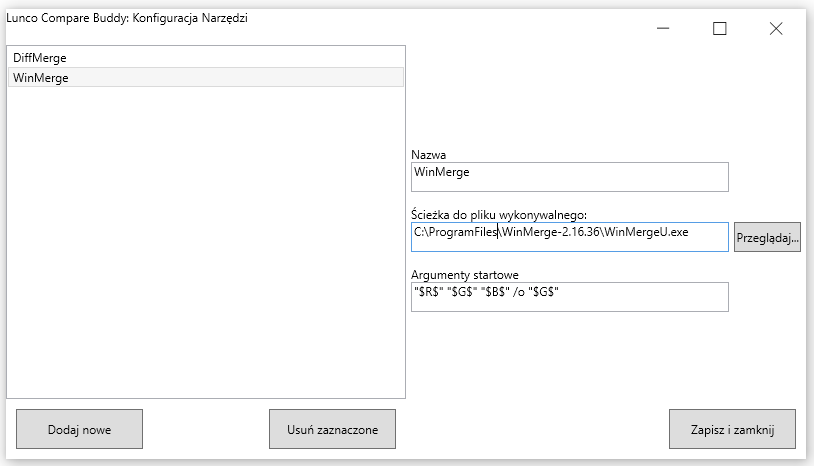Focus the Nazwa text field

click(x=569, y=177)
